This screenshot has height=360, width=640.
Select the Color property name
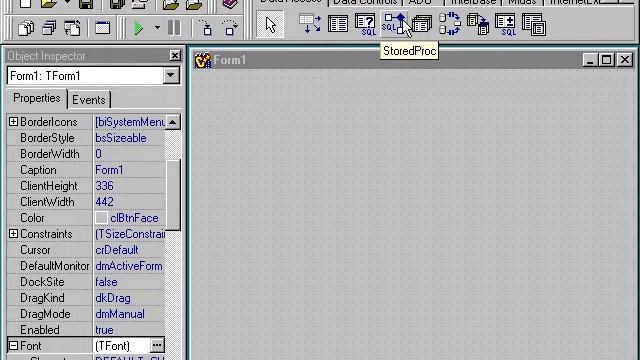tap(32, 218)
